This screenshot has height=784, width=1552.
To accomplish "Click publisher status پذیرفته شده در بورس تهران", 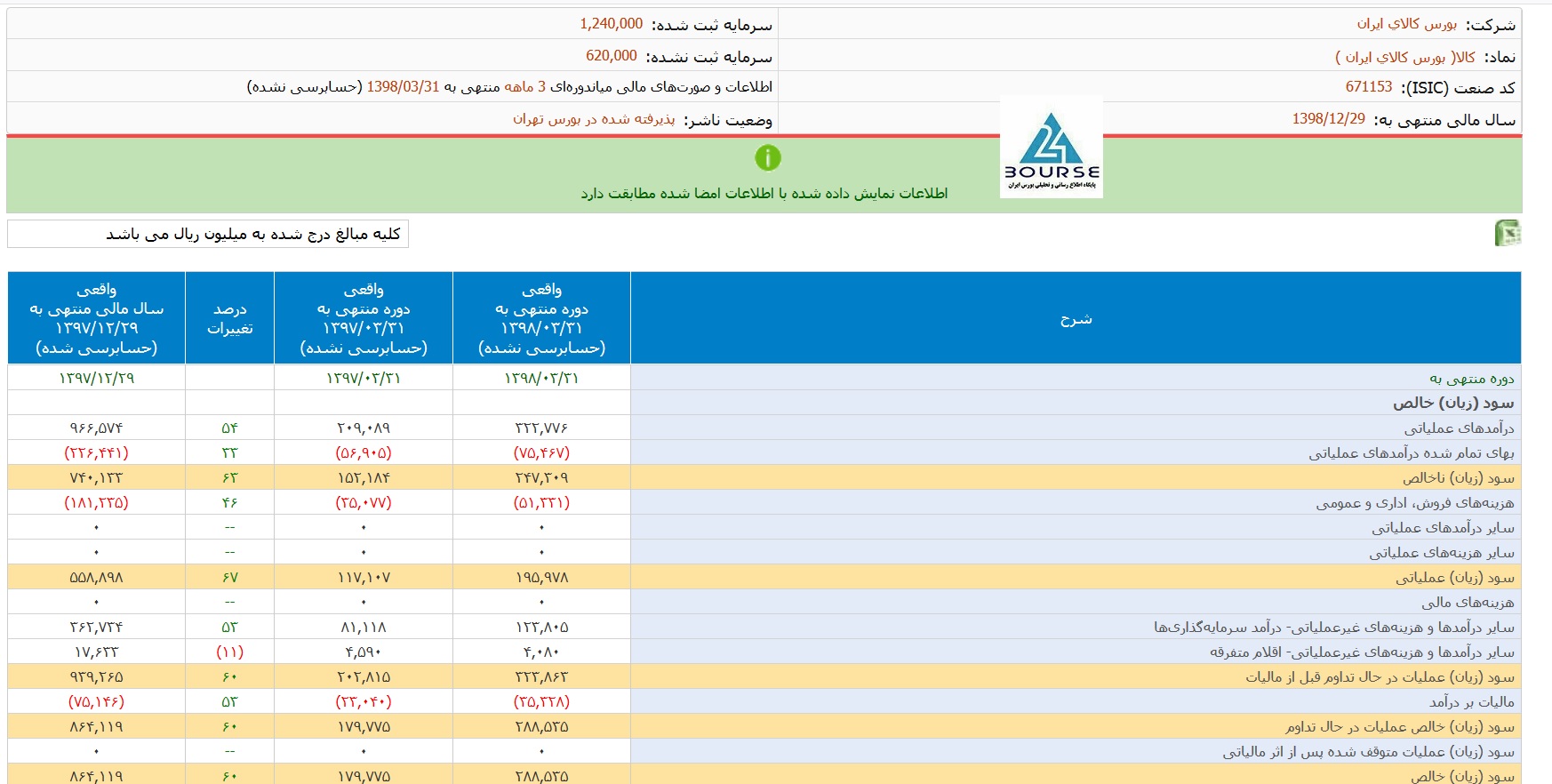I will (x=594, y=119).
